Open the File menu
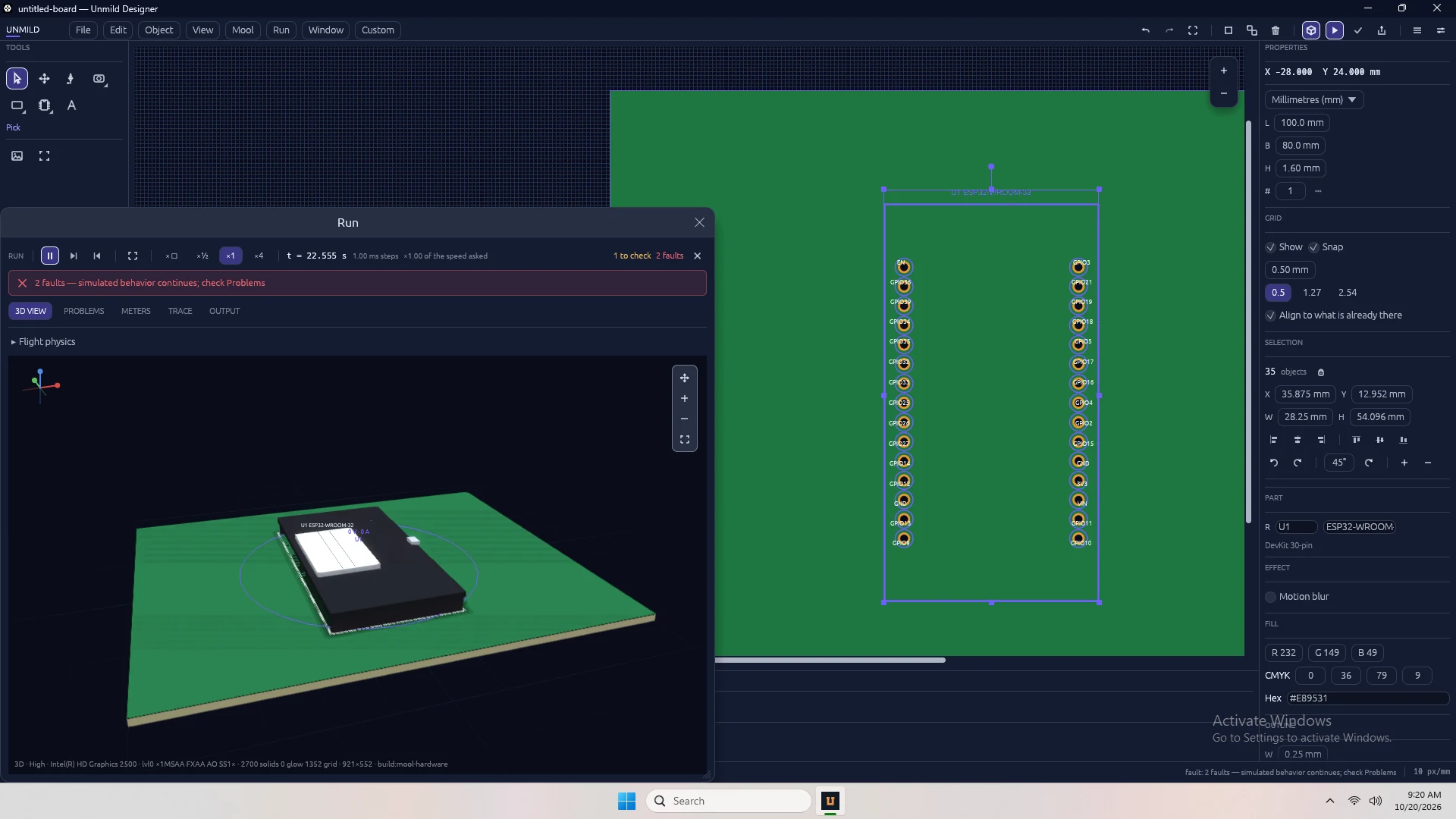The width and height of the screenshot is (1456, 819). (83, 30)
